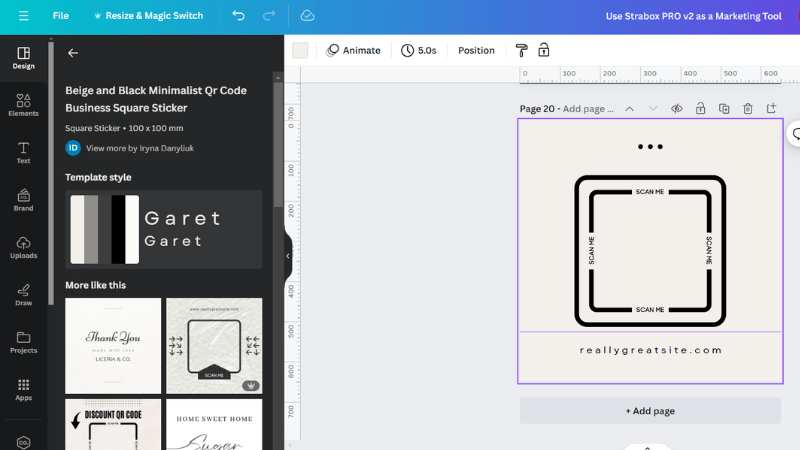Select the Draw tool

point(23,294)
